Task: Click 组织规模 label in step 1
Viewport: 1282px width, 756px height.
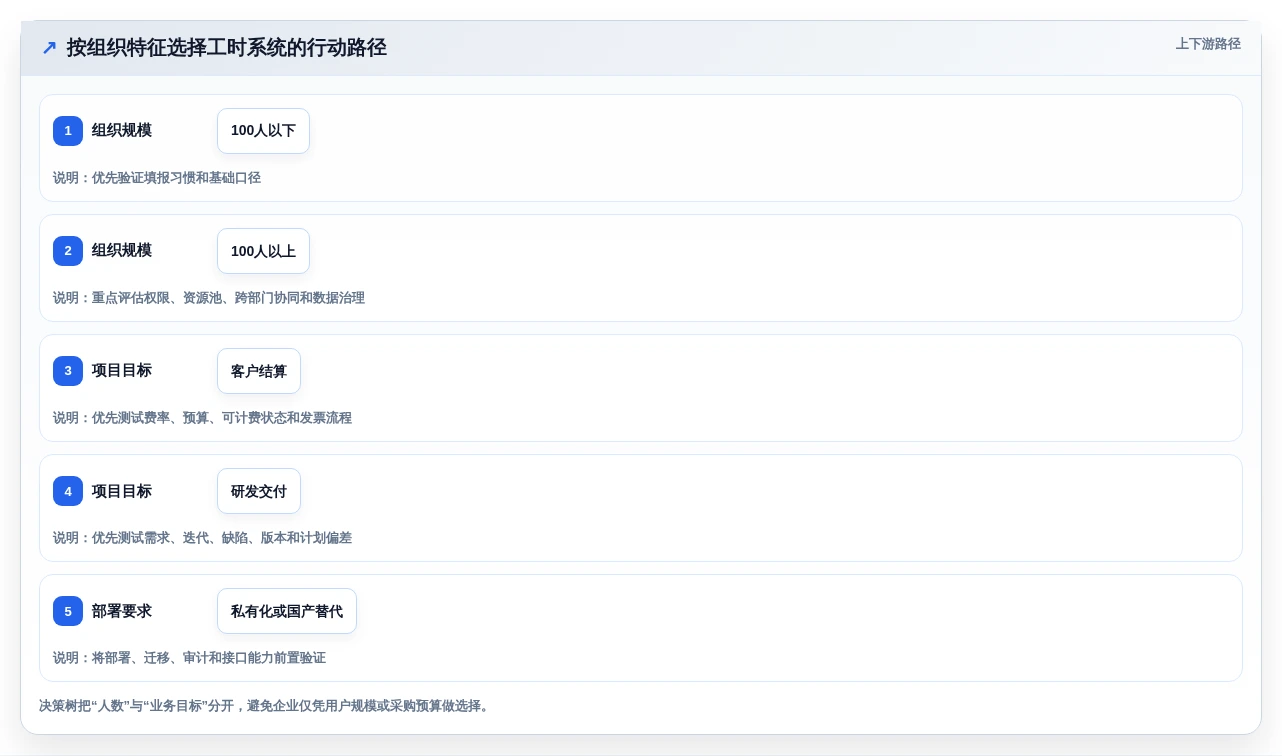Action: pyautogui.click(x=122, y=131)
